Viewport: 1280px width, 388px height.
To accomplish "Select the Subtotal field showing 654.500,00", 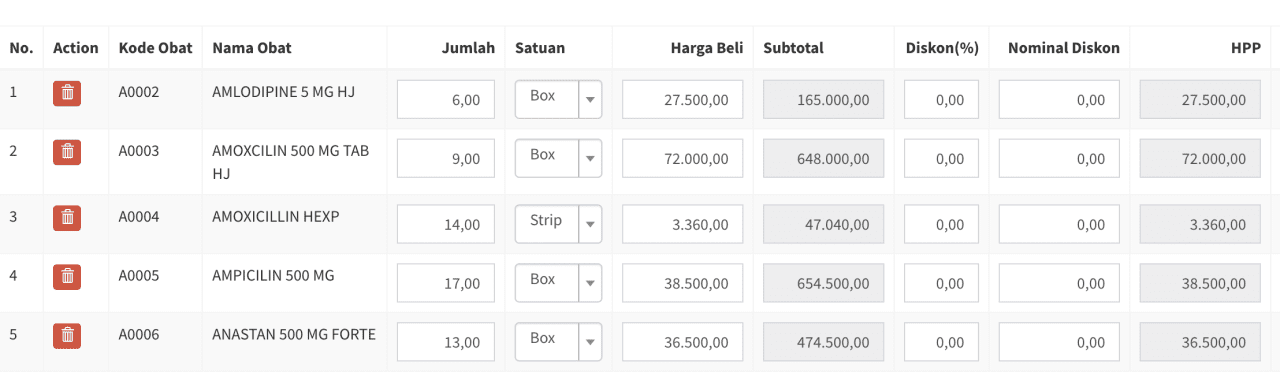I will 824,283.
